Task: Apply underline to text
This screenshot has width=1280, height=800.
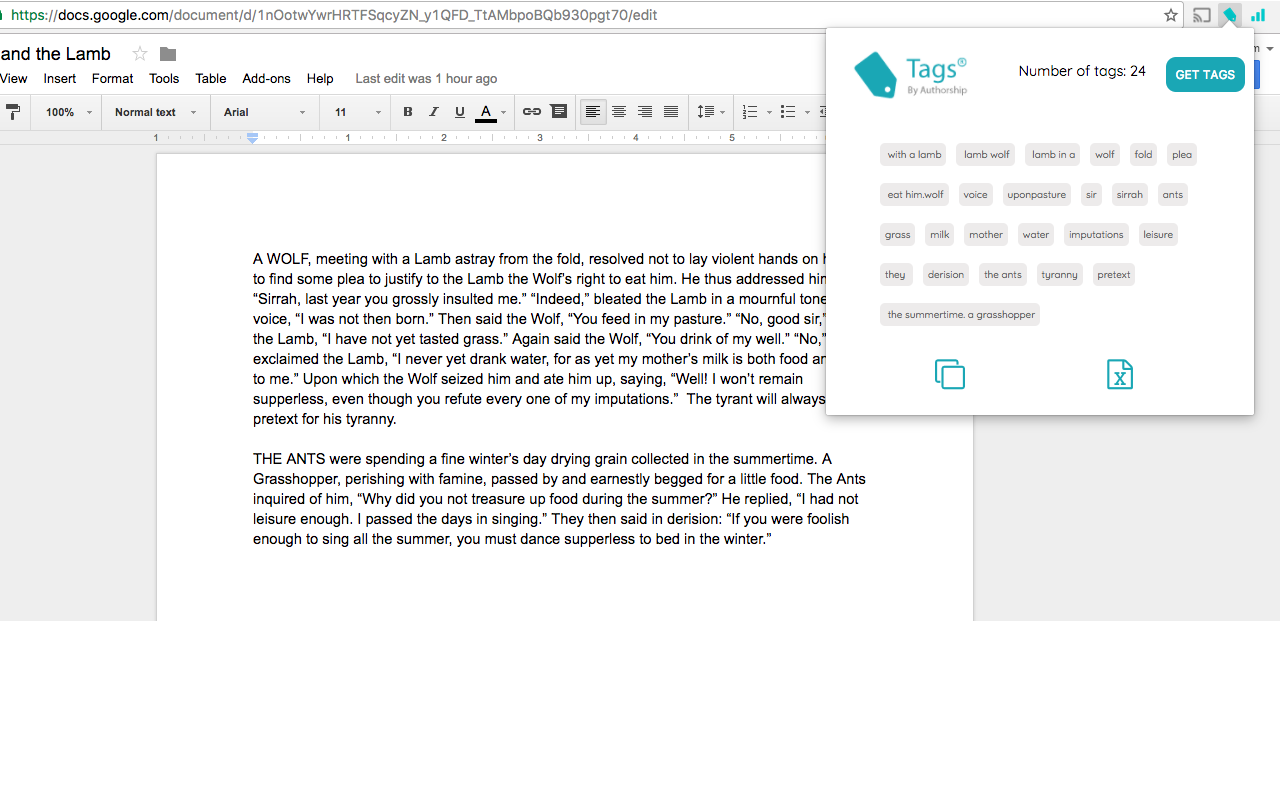Action: click(459, 112)
